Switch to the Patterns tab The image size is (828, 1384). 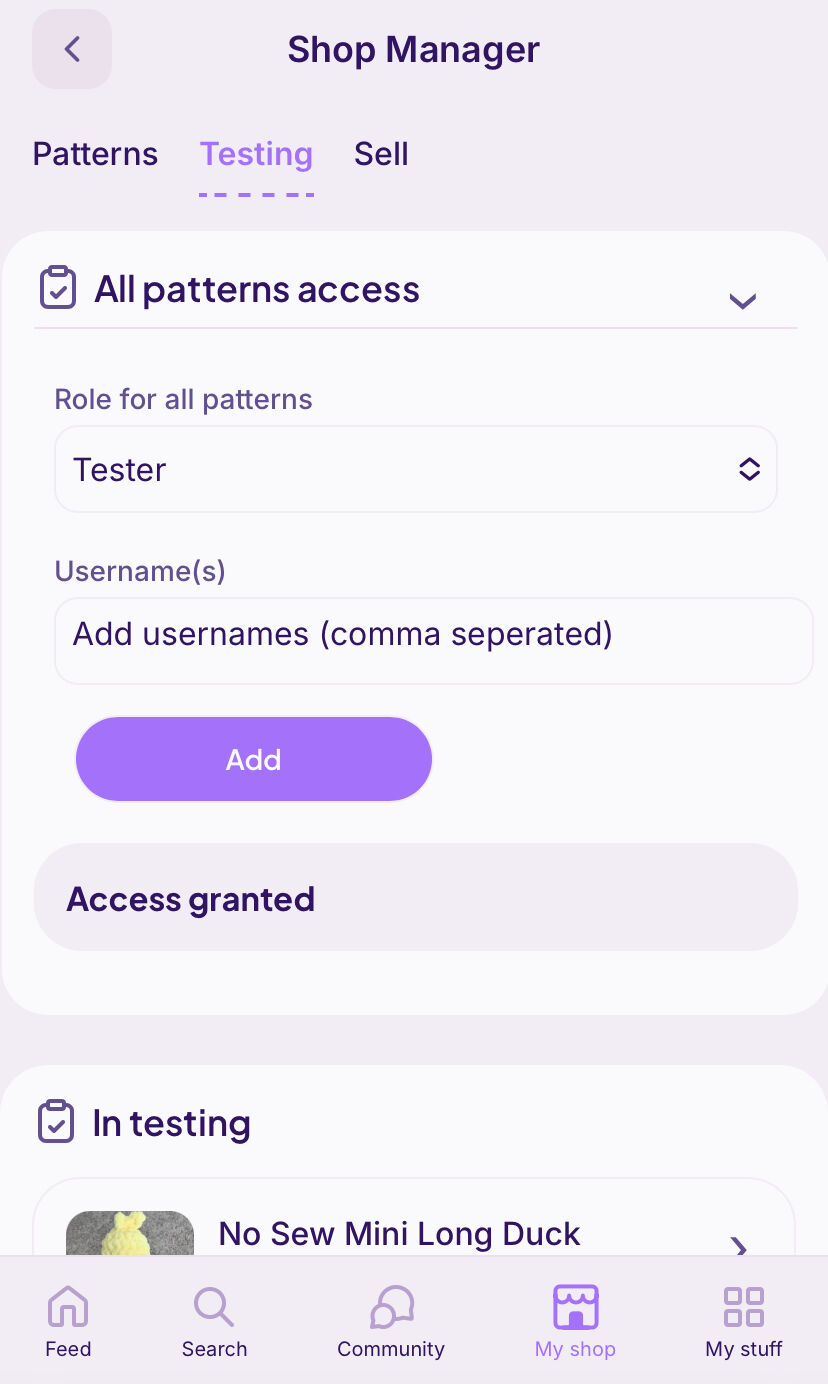click(95, 154)
